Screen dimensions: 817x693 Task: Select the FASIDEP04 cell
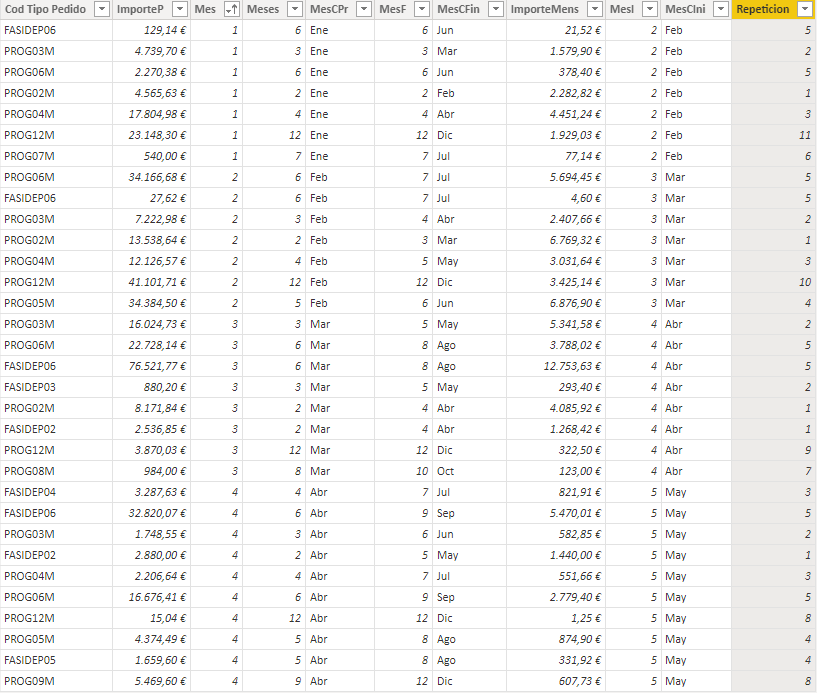56,492
